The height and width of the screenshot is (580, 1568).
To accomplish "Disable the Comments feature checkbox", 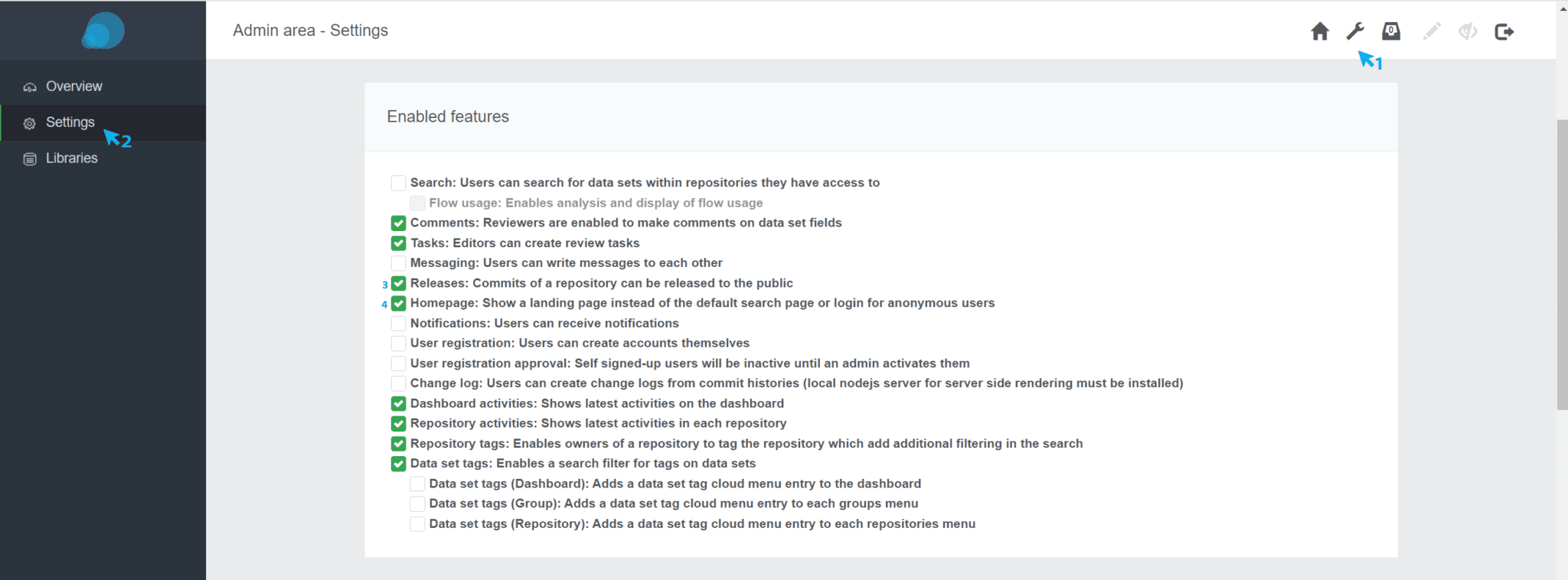I will pos(398,223).
